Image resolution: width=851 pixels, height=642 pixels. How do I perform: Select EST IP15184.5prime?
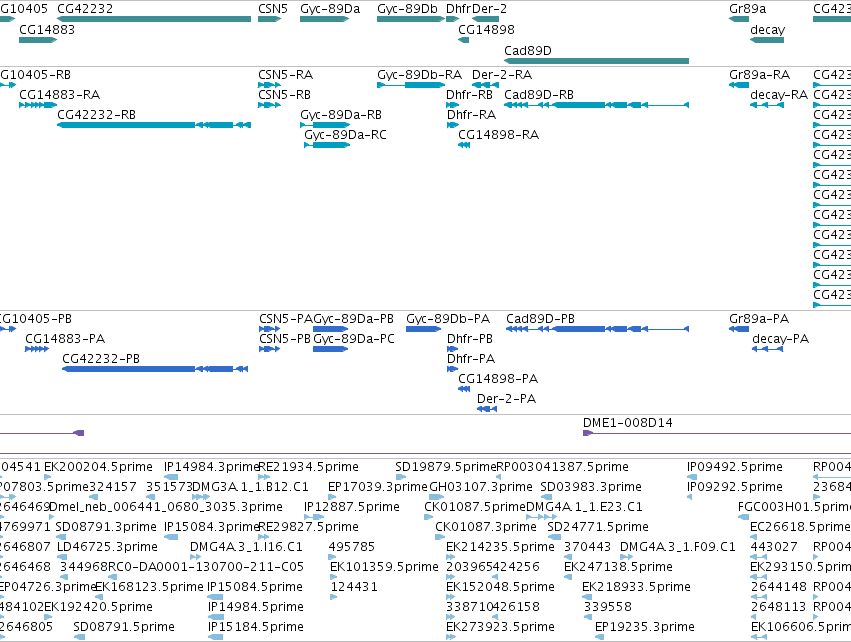(255, 628)
